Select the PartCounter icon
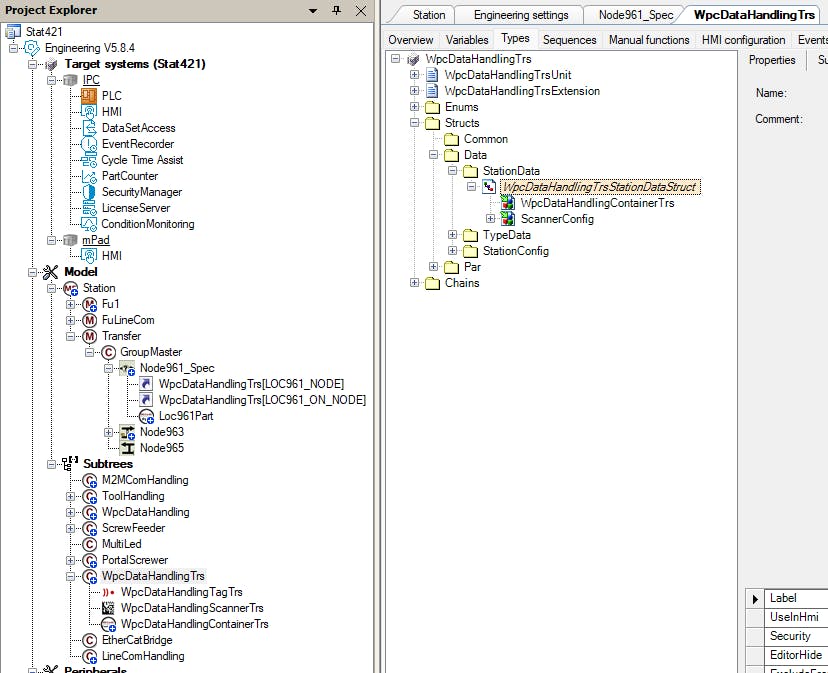 click(x=88, y=176)
